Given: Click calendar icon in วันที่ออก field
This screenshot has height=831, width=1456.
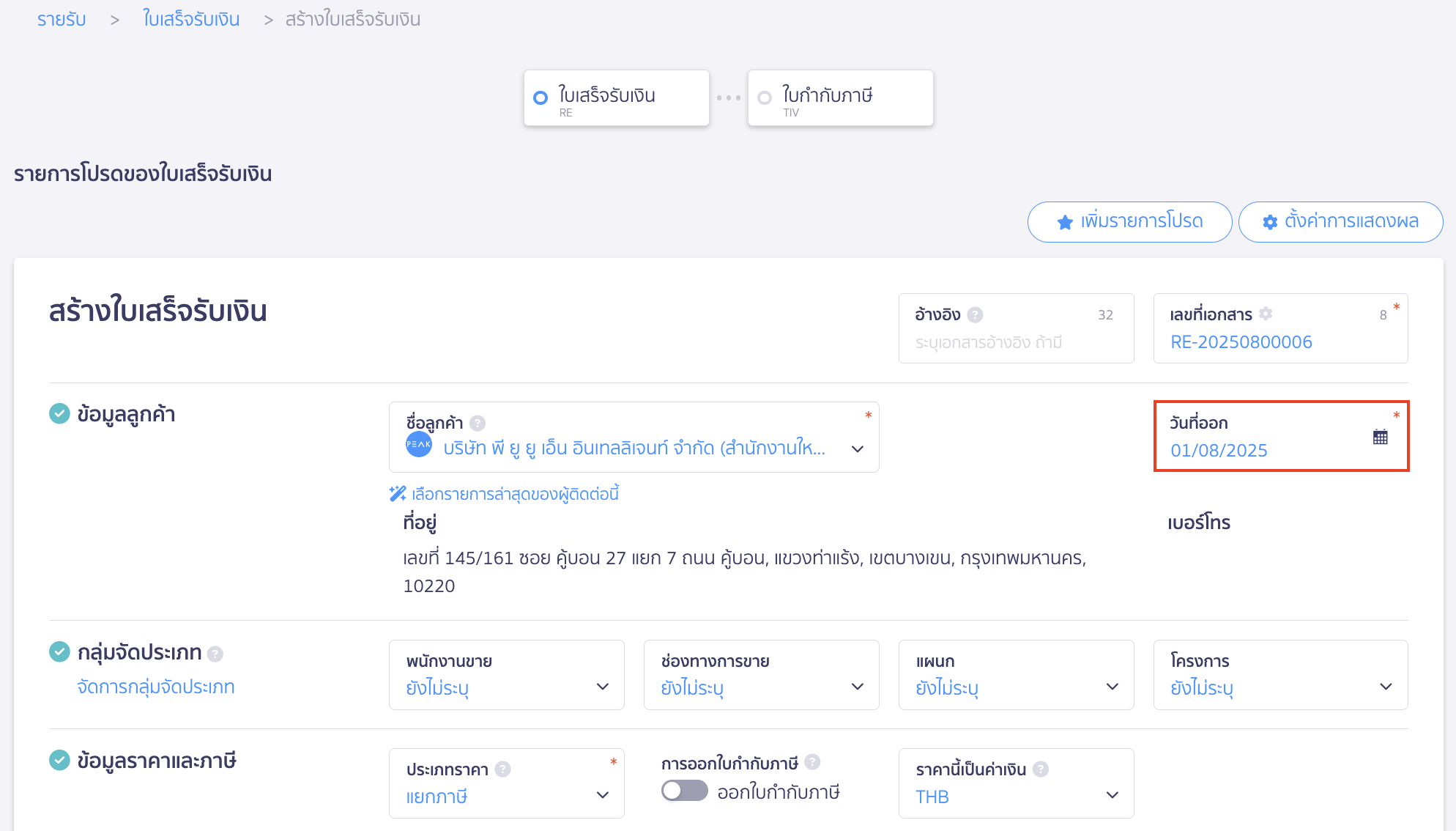Looking at the screenshot, I should point(1380,437).
